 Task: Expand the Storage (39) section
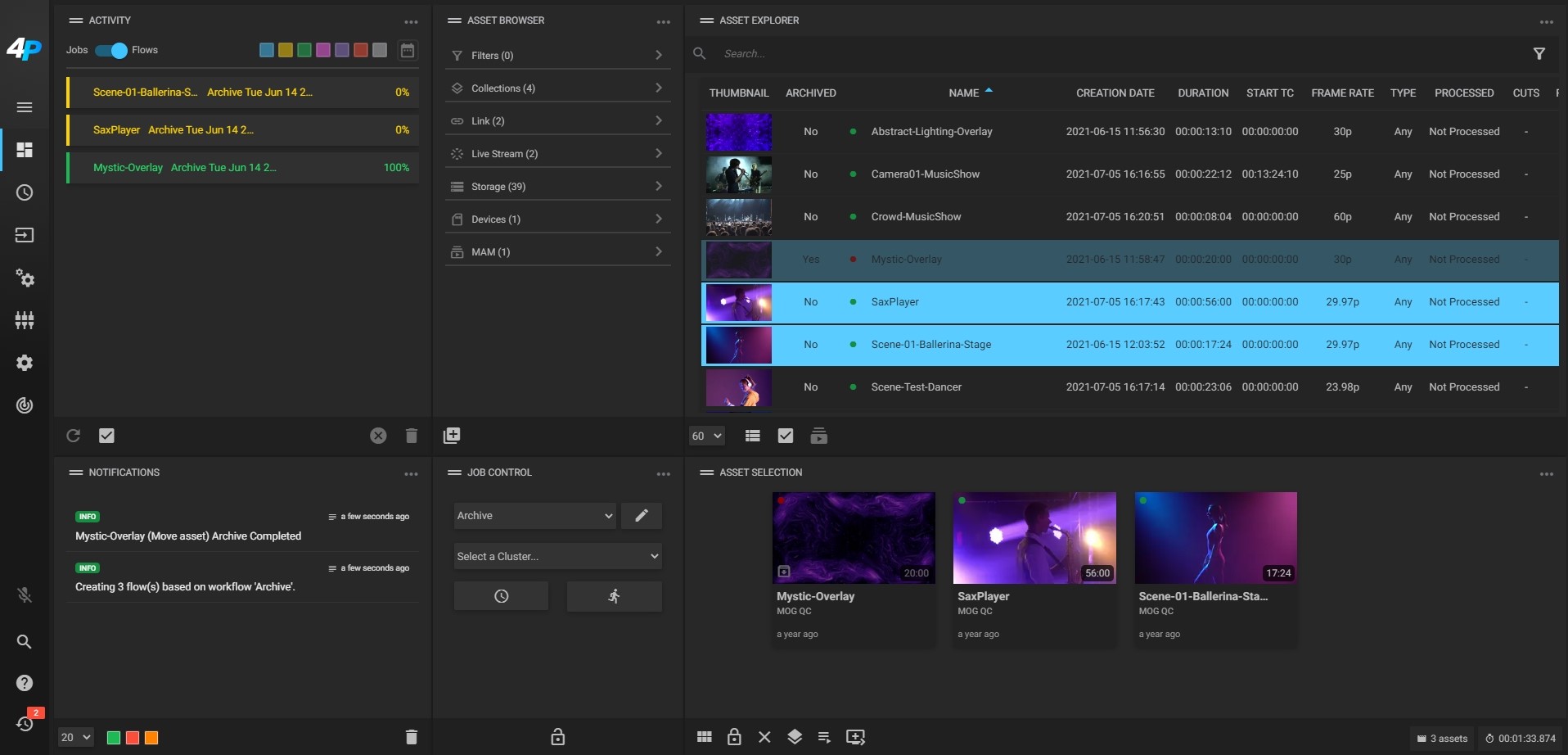click(x=557, y=186)
